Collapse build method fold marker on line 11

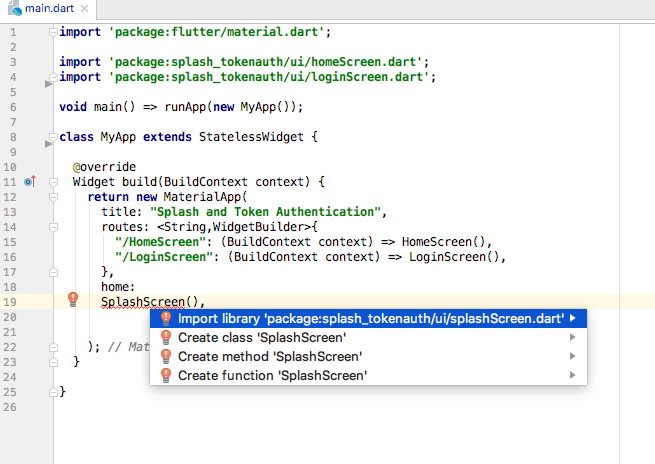53,182
